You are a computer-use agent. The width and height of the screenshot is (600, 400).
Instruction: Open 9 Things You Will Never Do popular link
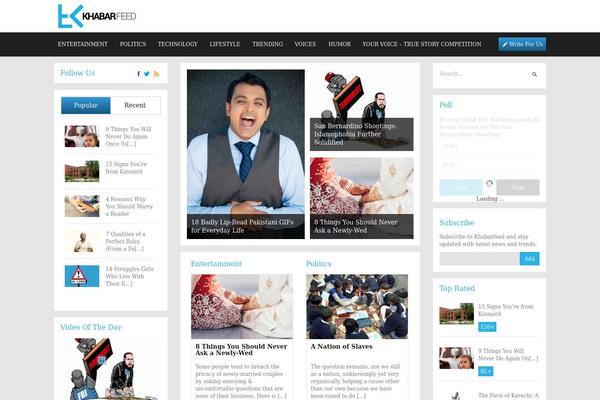[129, 136]
